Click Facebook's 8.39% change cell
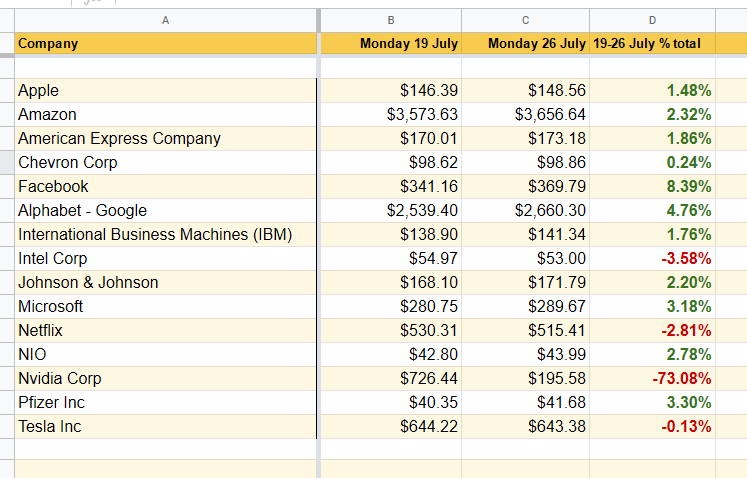 652,186
